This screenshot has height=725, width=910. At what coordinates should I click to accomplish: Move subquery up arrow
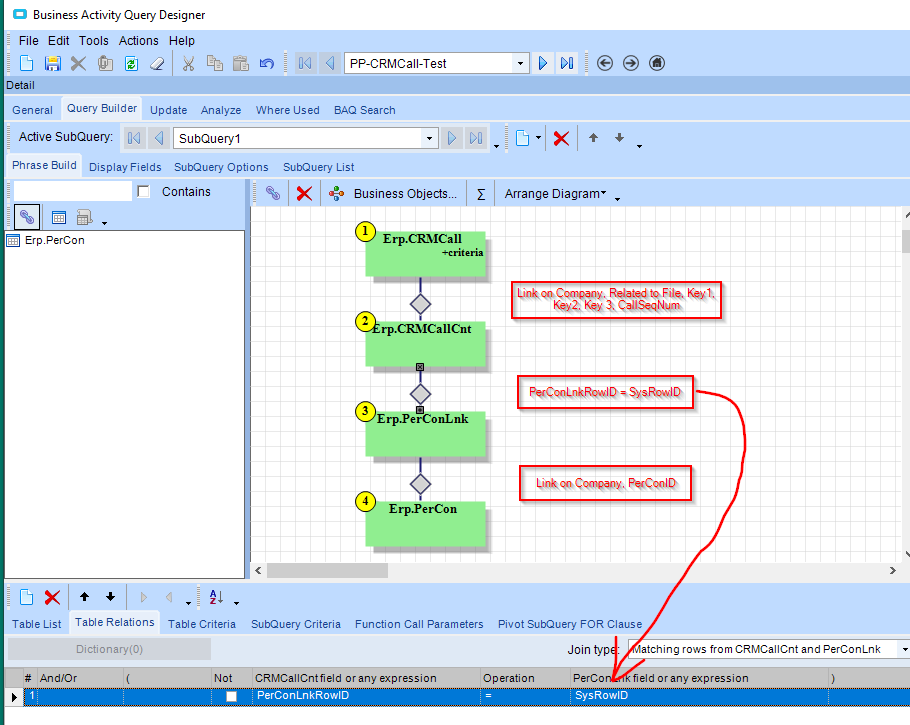(593, 138)
